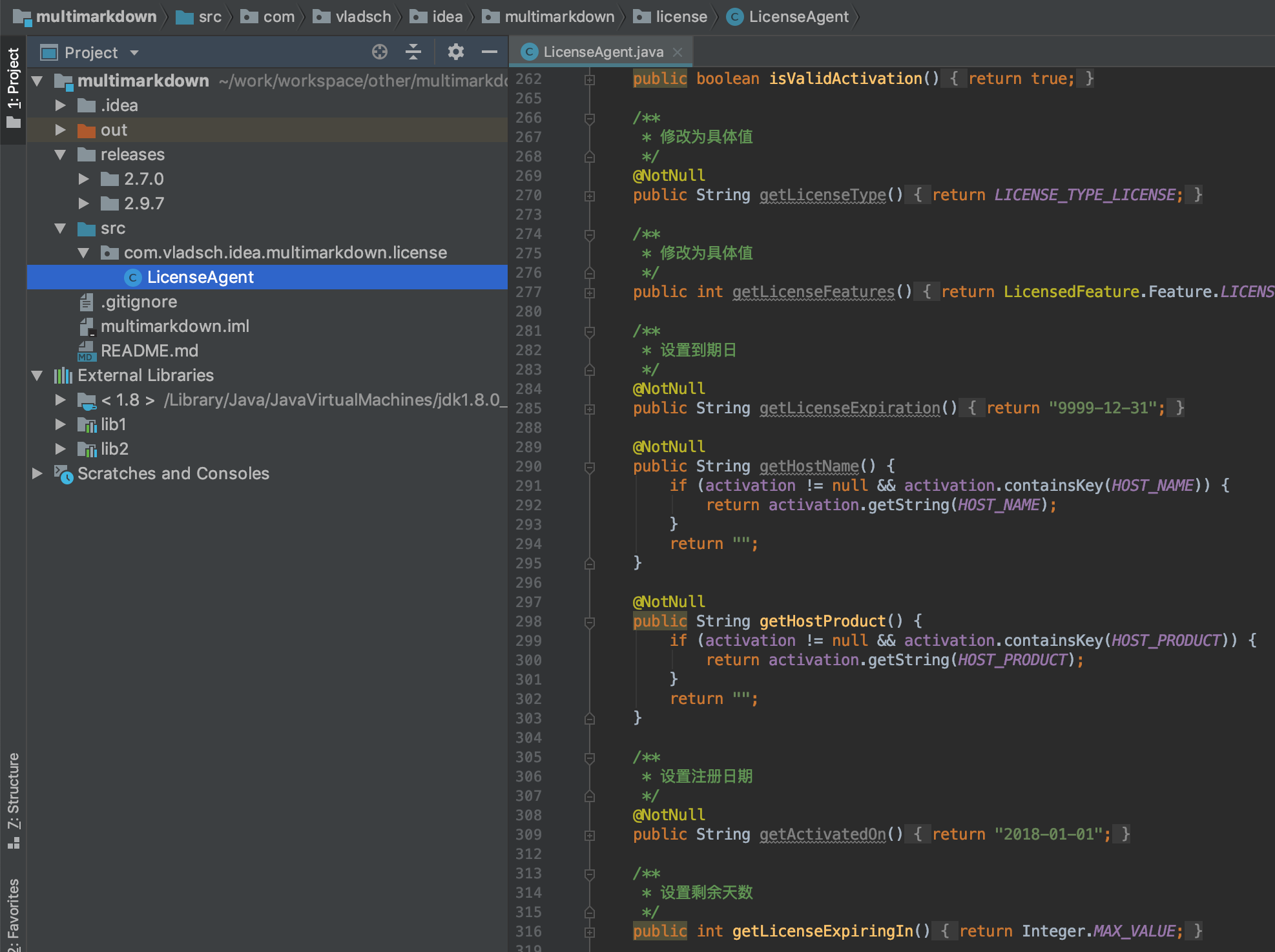Click the locate/scroll-from-source target icon
Image resolution: width=1275 pixels, height=952 pixels.
click(380, 52)
